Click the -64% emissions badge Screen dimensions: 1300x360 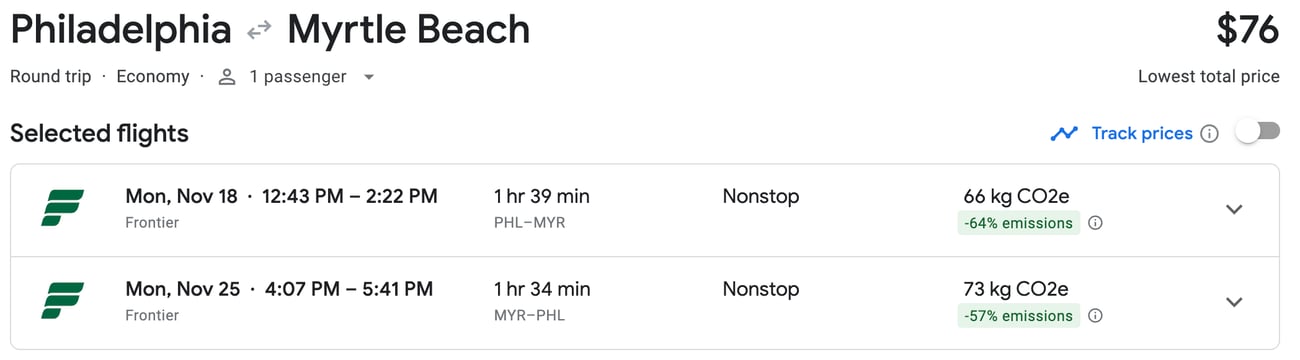tap(1018, 223)
